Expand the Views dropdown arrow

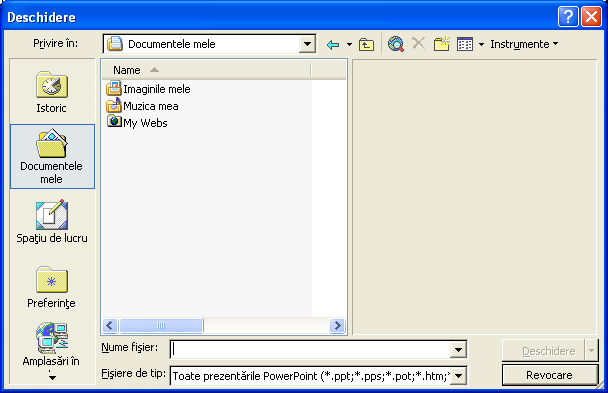tap(481, 44)
